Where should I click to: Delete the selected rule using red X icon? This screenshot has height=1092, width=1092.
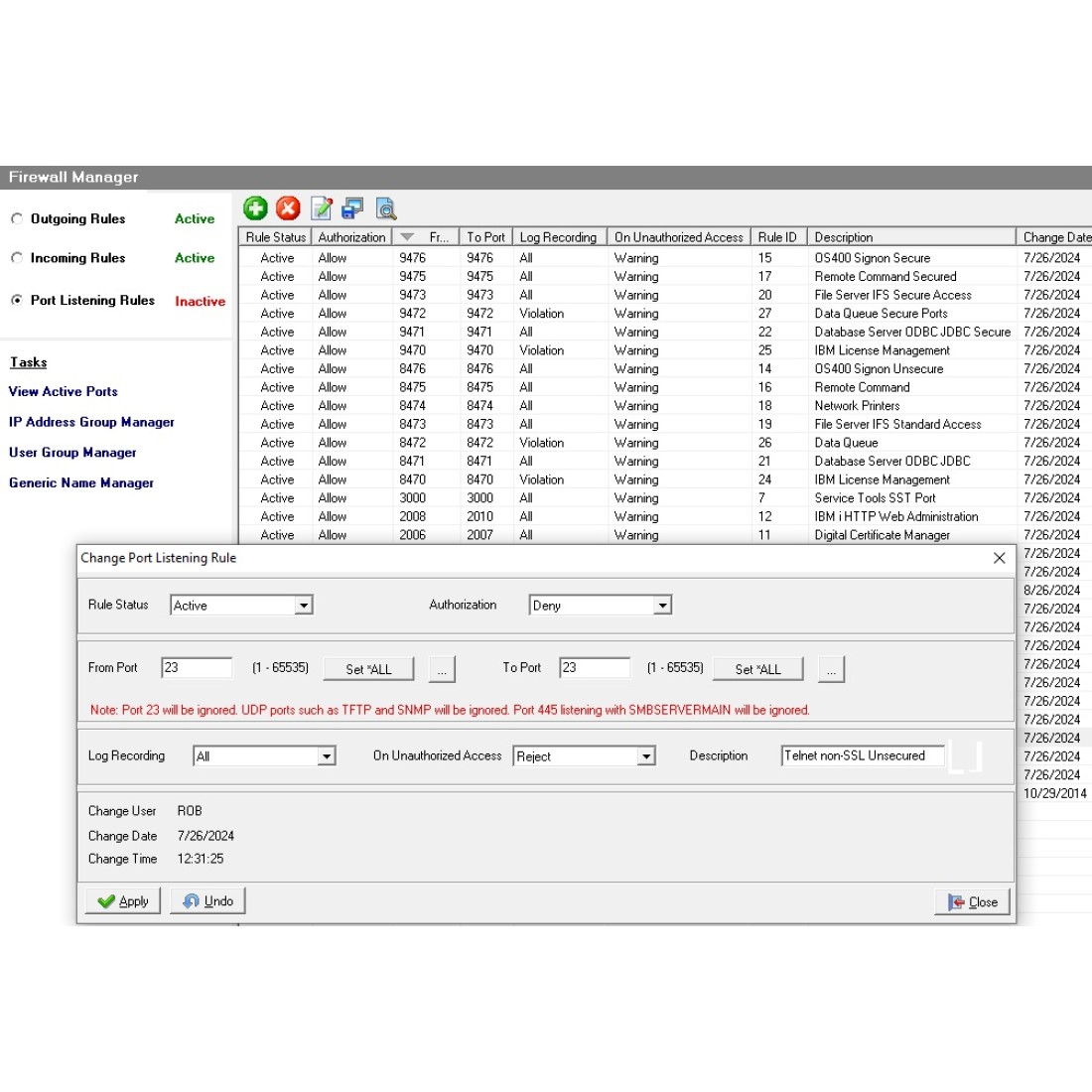288,208
